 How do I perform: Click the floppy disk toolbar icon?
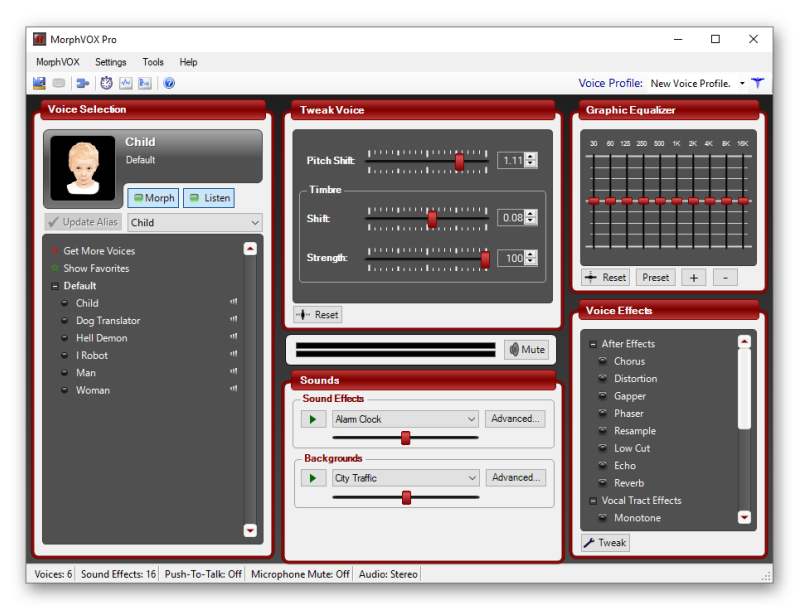[39, 83]
